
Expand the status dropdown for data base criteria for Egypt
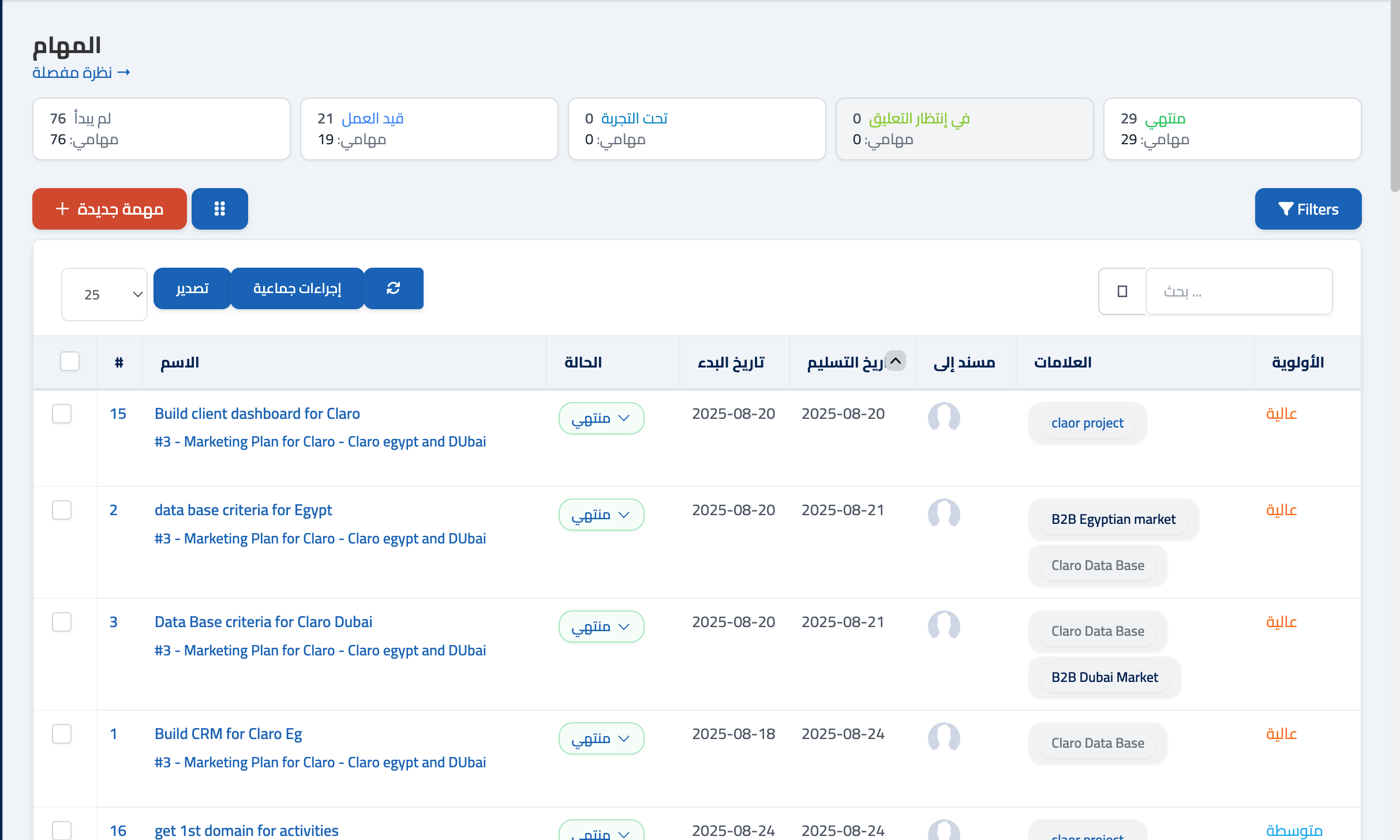click(601, 515)
